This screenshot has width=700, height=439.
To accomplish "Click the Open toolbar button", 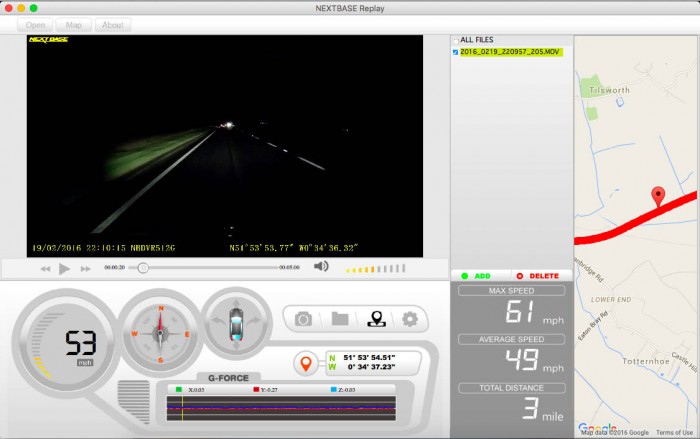I will (x=35, y=25).
